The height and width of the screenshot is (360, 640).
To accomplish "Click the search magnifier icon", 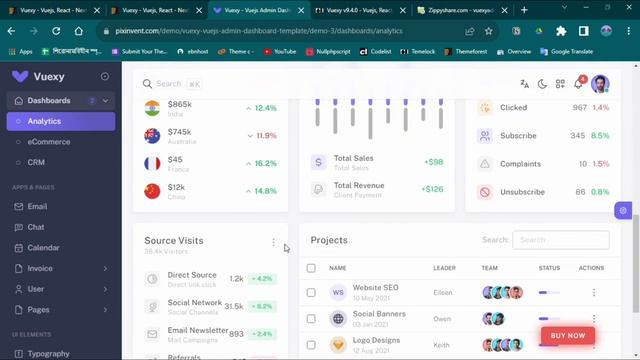I will [147, 84].
